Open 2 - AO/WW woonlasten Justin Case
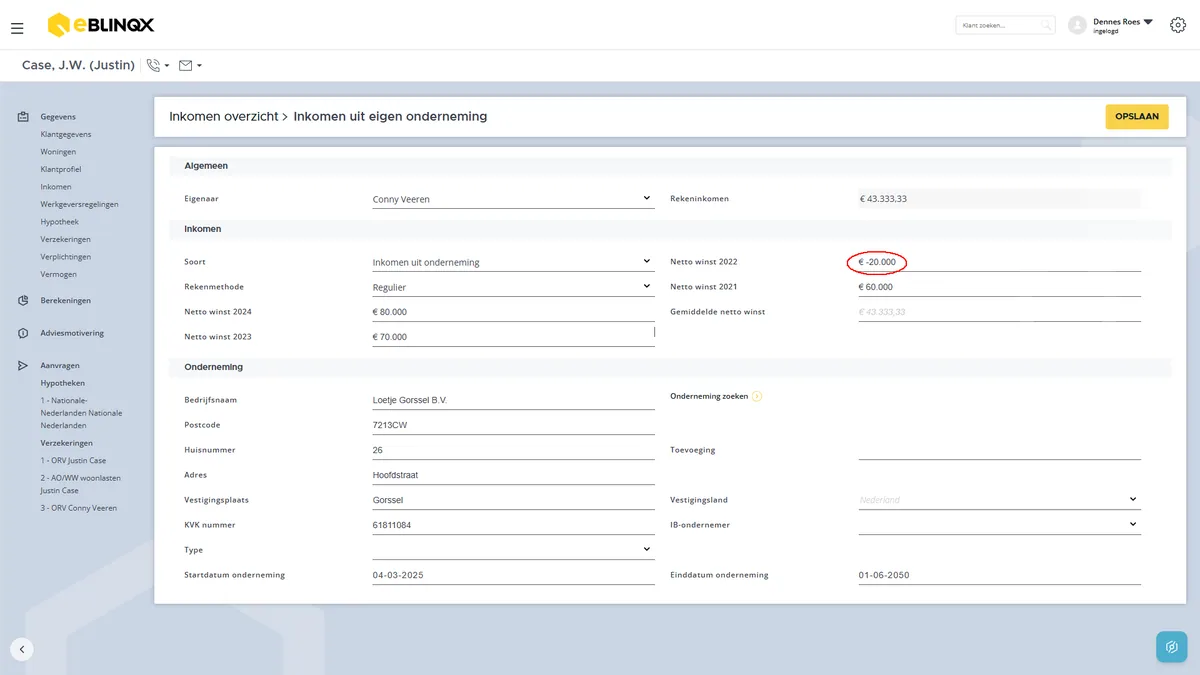 (x=81, y=484)
